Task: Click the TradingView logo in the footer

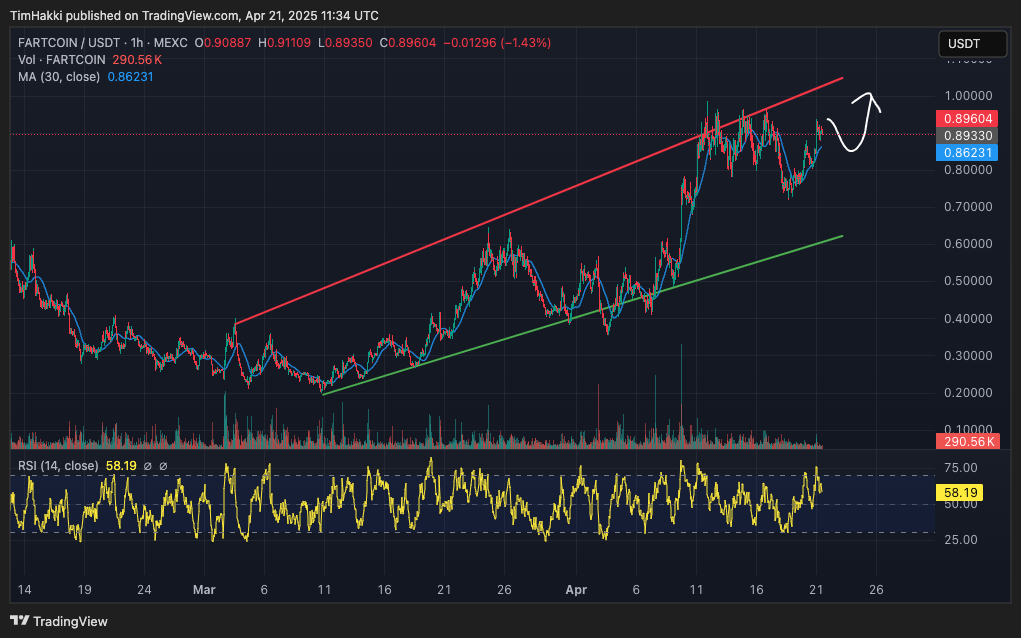Action: click(58, 621)
